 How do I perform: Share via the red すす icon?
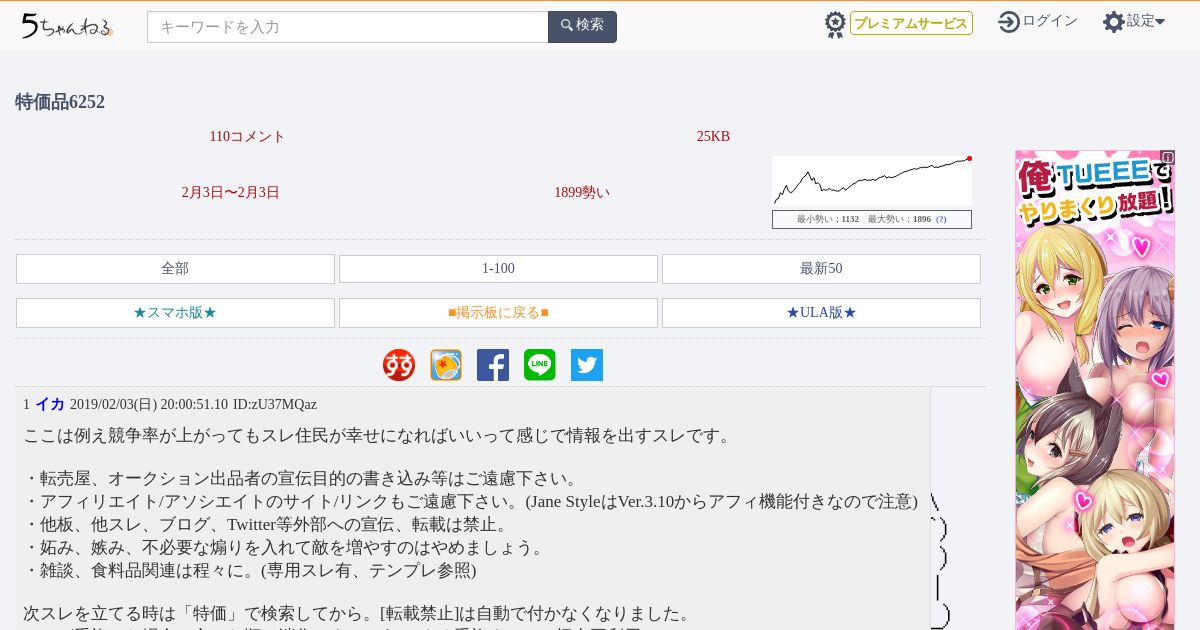[399, 365]
